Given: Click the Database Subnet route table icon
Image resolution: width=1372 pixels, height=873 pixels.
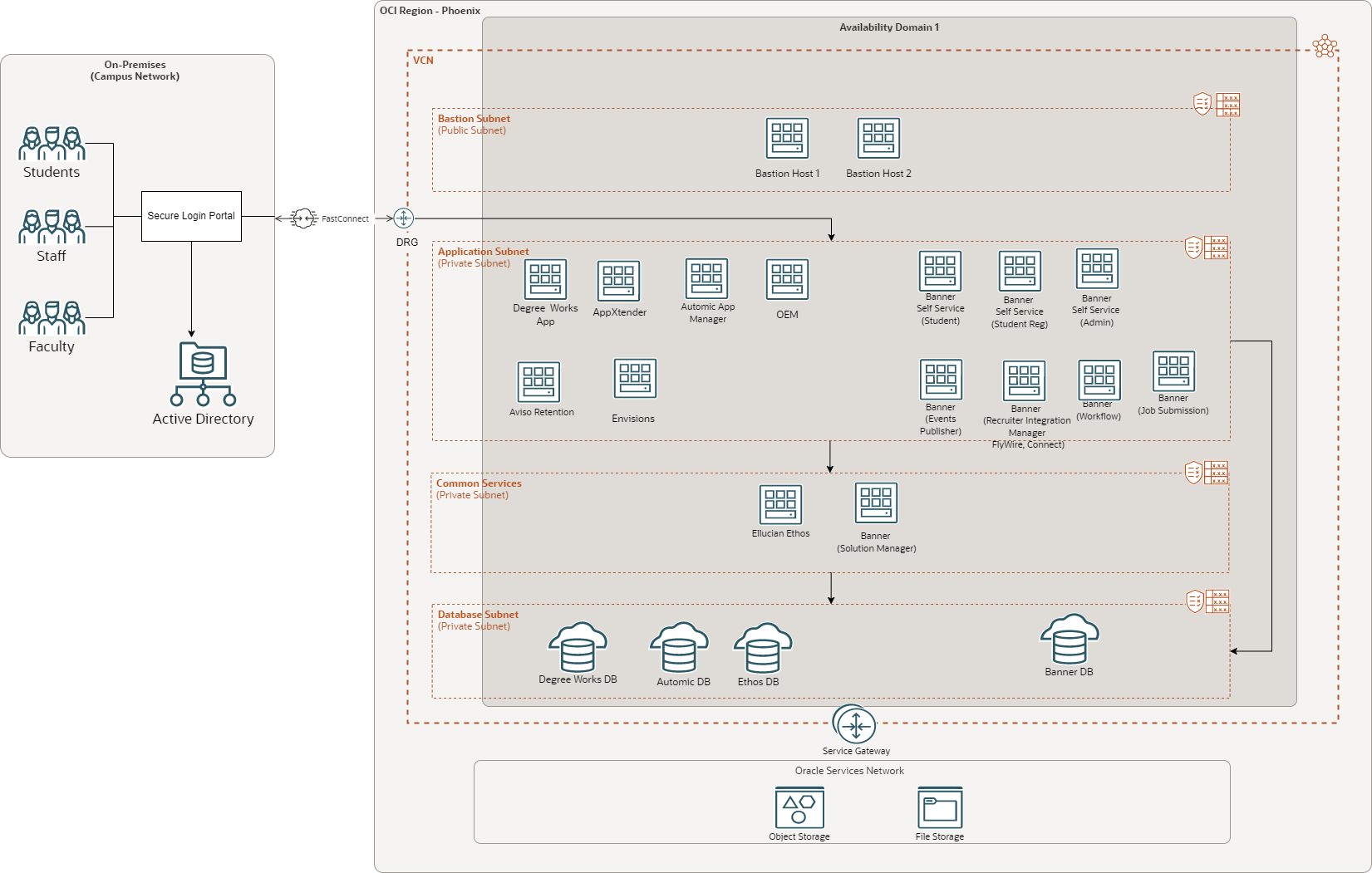Looking at the screenshot, I should click(1217, 601).
